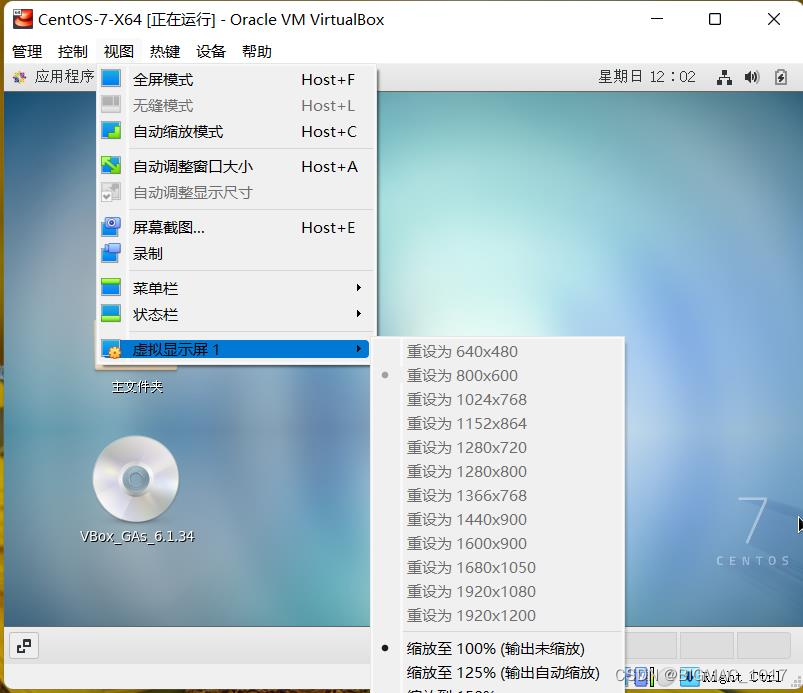Click the screenshot camera icon

(111, 226)
